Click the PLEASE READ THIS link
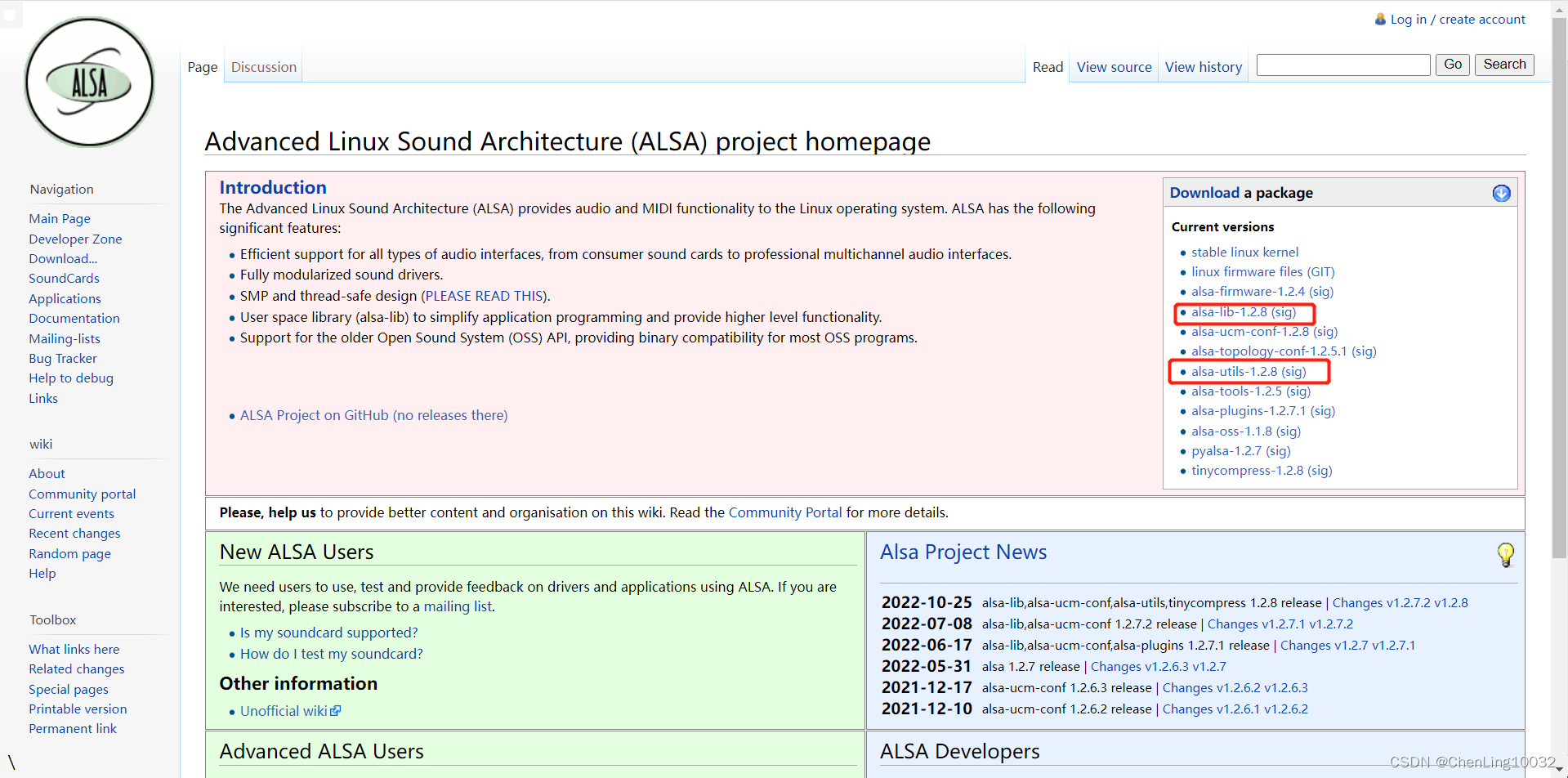This screenshot has width=1568, height=778. [484, 296]
